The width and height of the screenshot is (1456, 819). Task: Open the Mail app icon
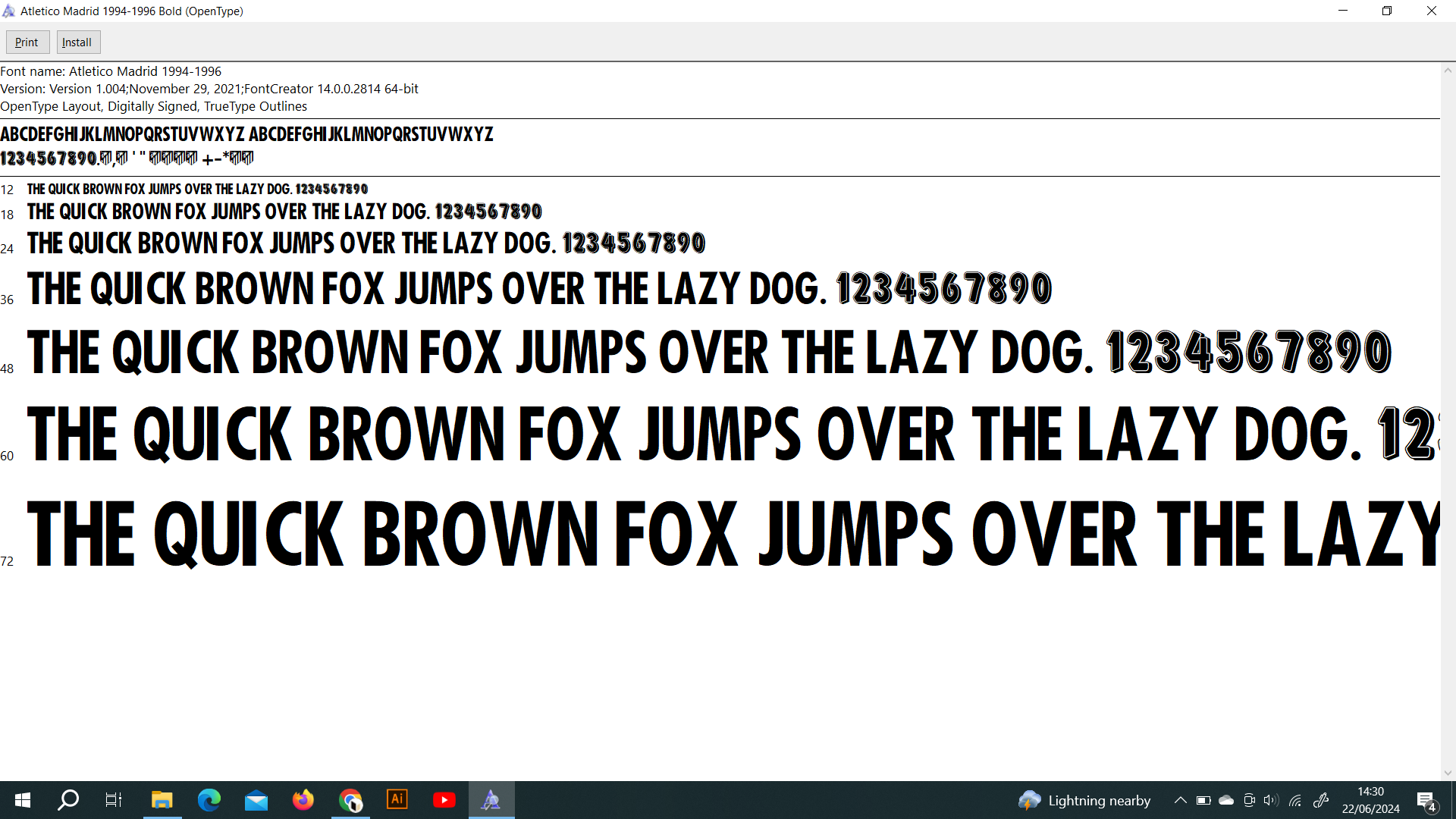tap(256, 800)
